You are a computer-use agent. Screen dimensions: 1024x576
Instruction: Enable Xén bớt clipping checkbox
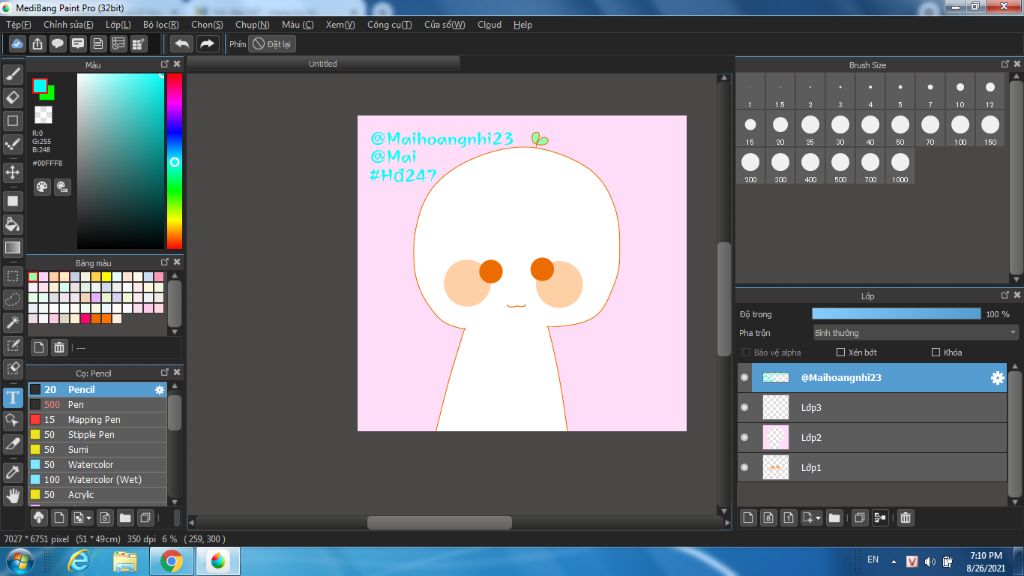pyautogui.click(x=840, y=353)
